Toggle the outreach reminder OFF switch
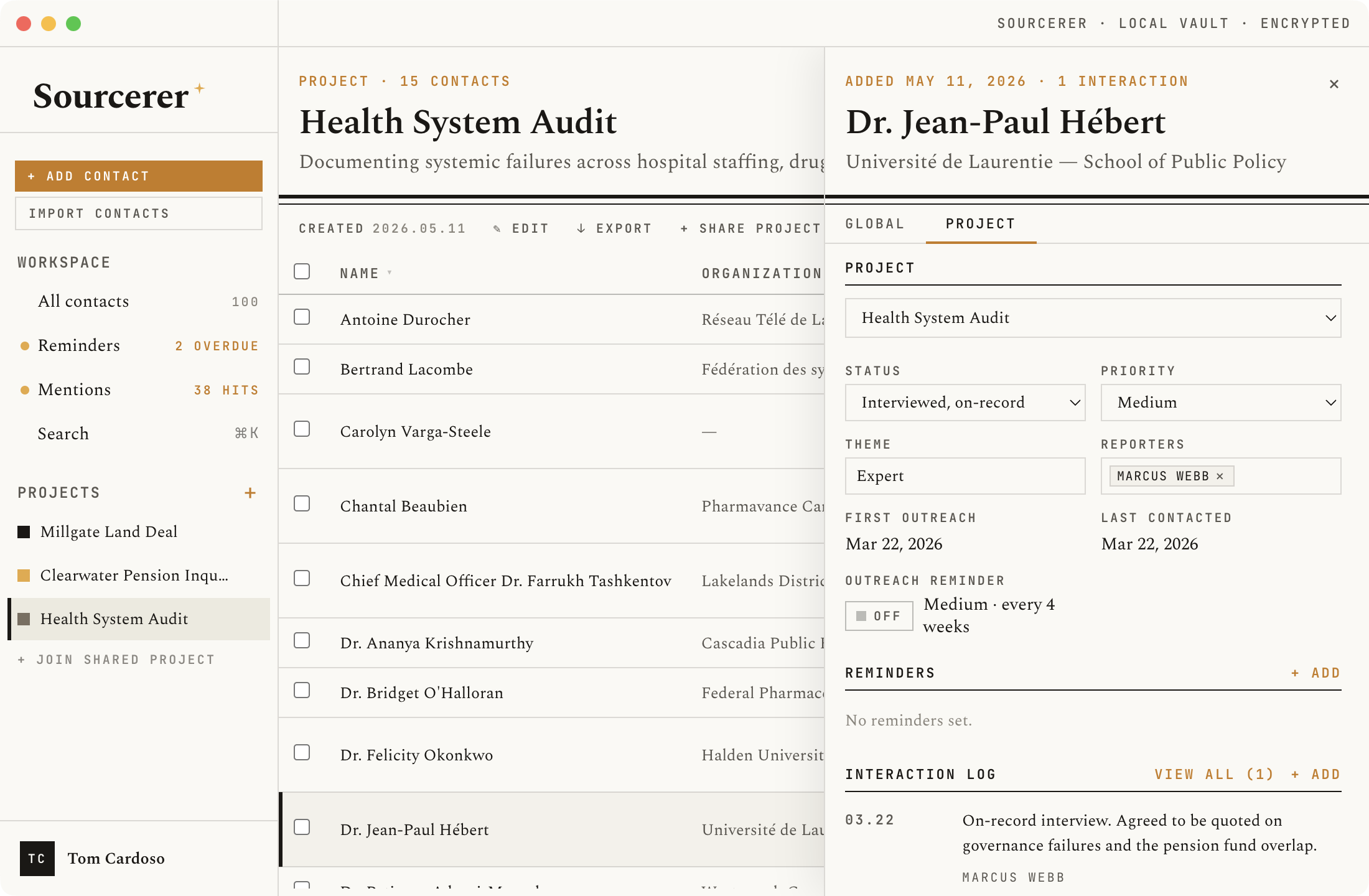Viewport: 1369px width, 896px height. coord(879,616)
